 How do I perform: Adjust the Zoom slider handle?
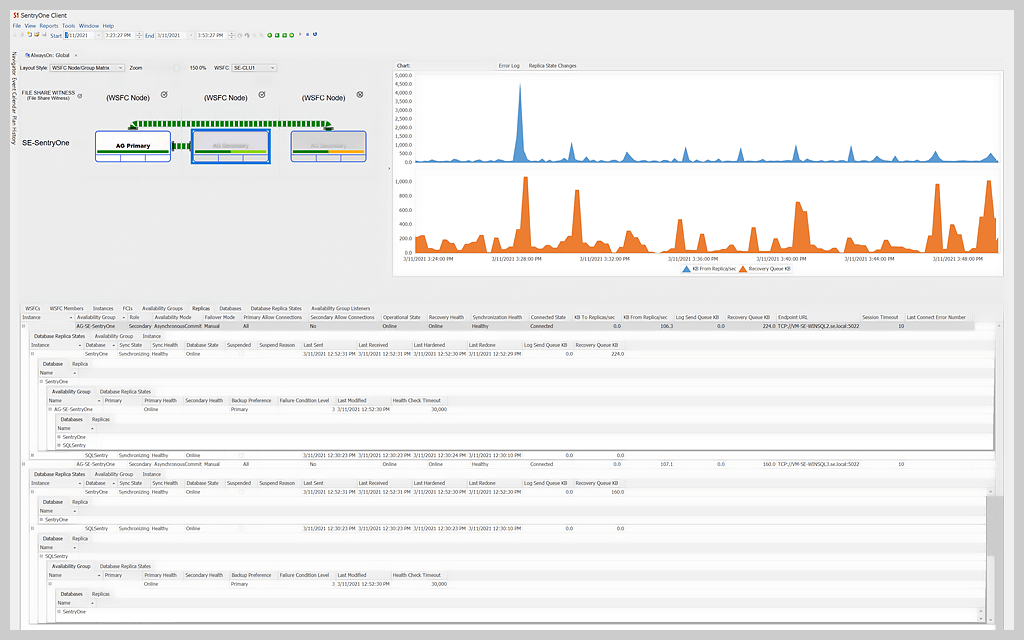click(x=177, y=68)
